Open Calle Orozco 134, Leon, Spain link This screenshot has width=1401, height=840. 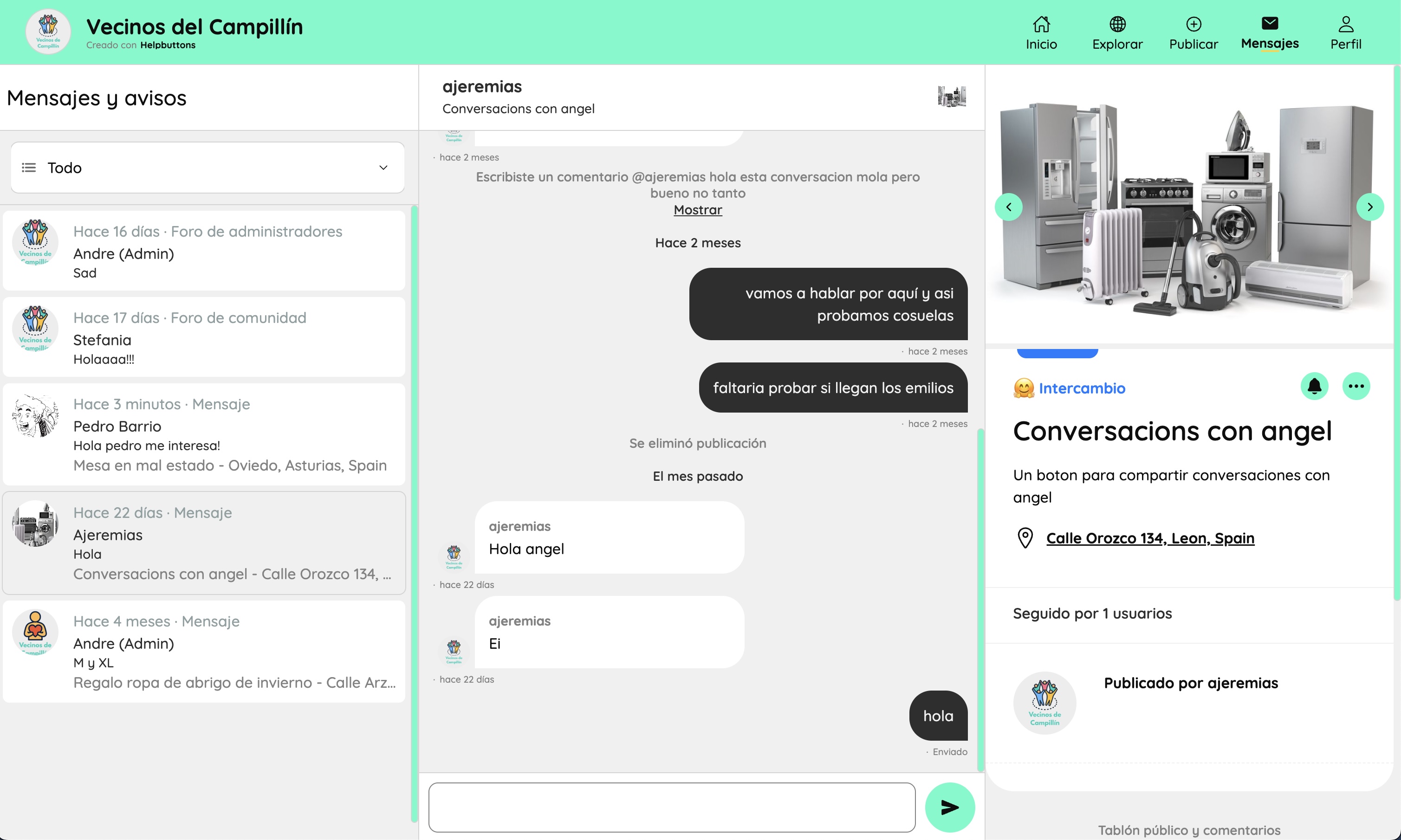coord(1150,538)
